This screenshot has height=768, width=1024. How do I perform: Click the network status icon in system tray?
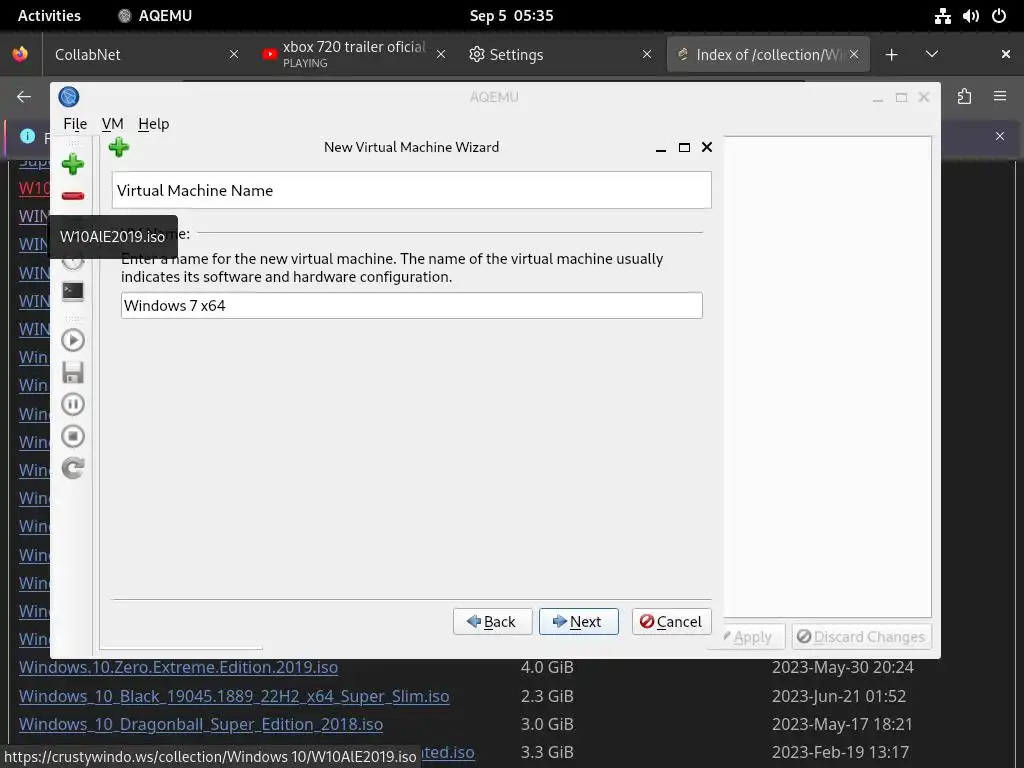(x=942, y=16)
